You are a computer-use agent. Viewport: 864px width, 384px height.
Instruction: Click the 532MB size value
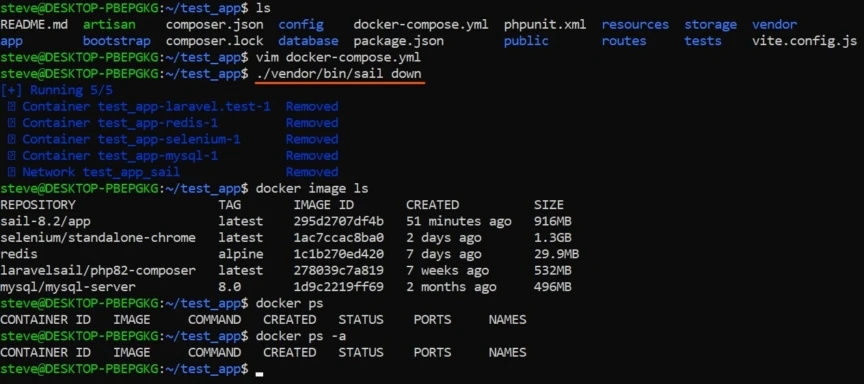pos(552,271)
